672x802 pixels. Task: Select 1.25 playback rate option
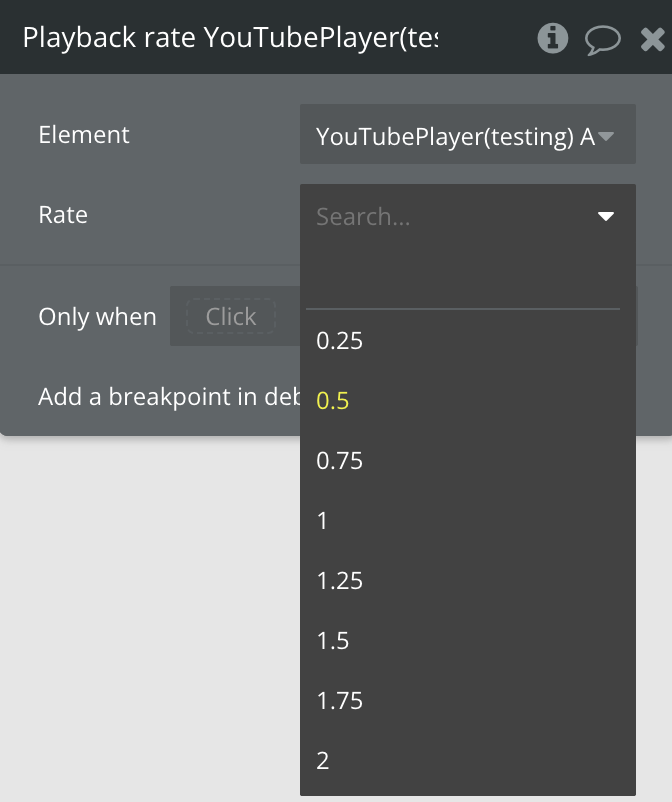(340, 581)
